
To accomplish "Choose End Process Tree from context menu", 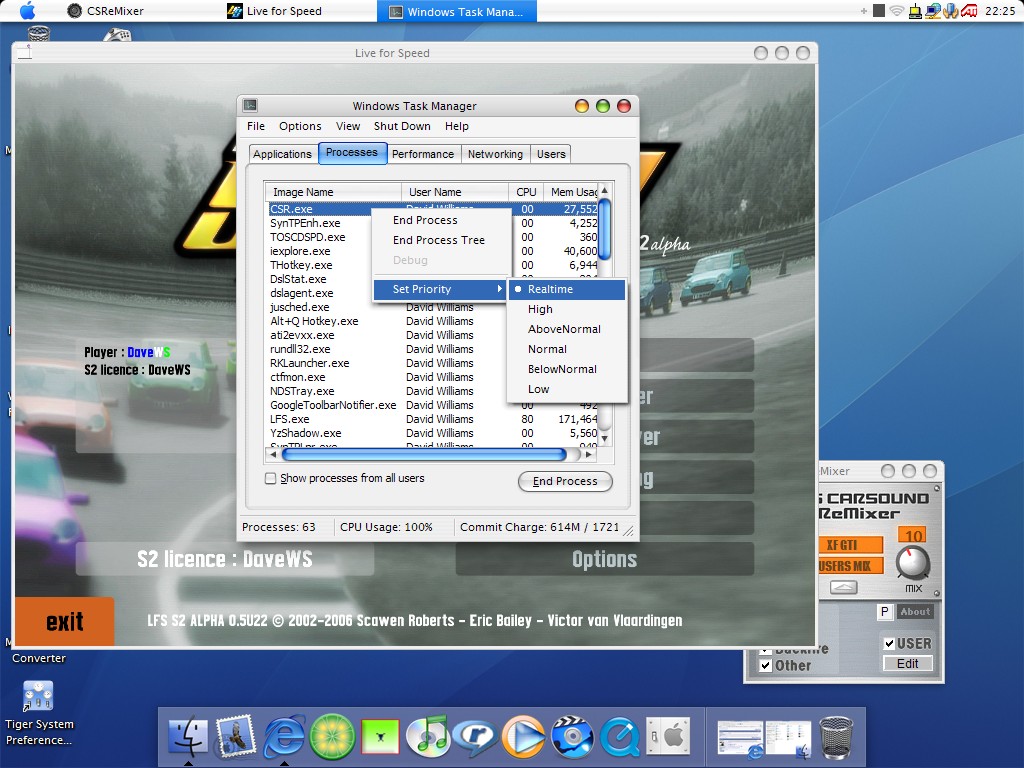I will click(x=441, y=240).
